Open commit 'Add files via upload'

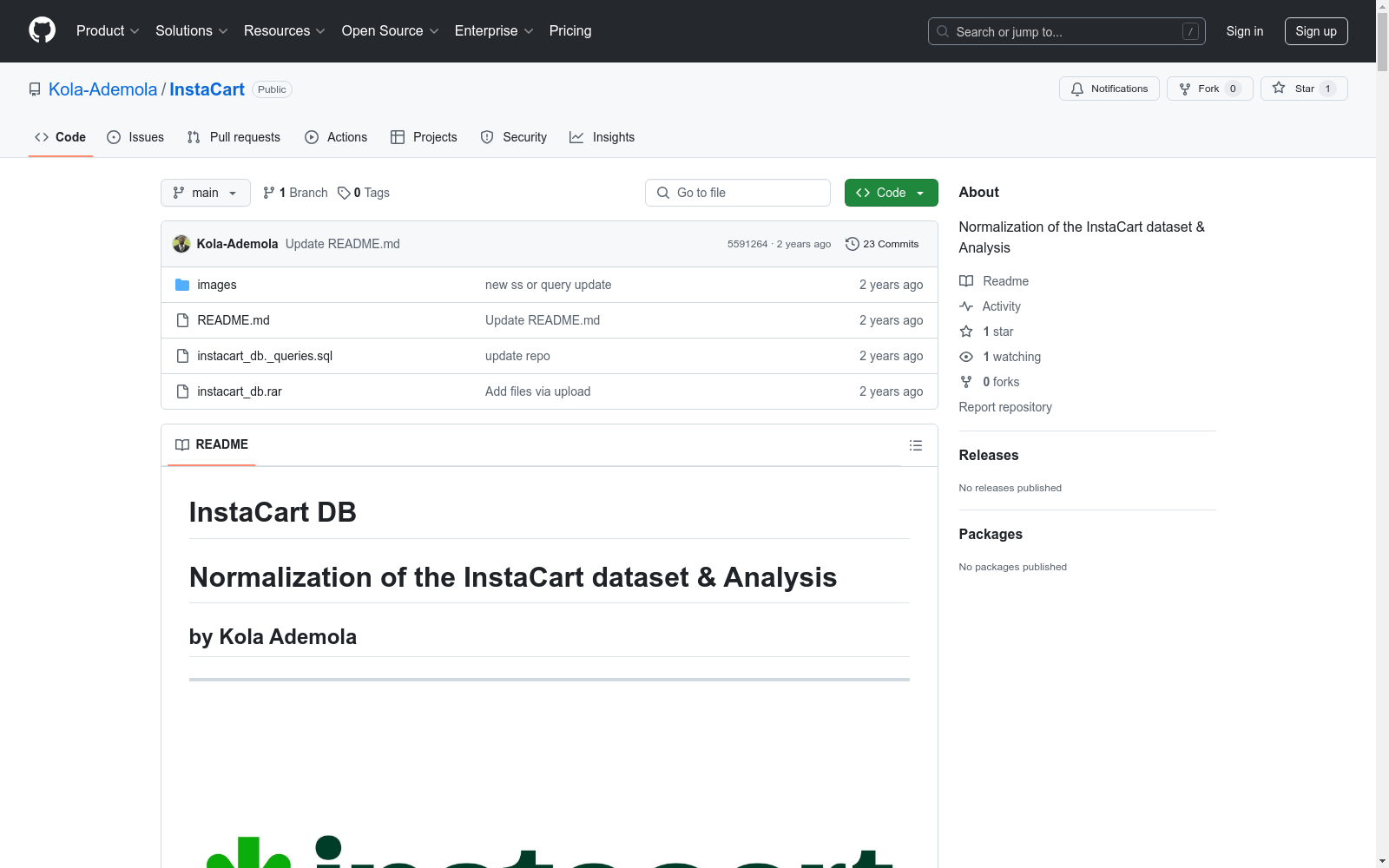537,391
